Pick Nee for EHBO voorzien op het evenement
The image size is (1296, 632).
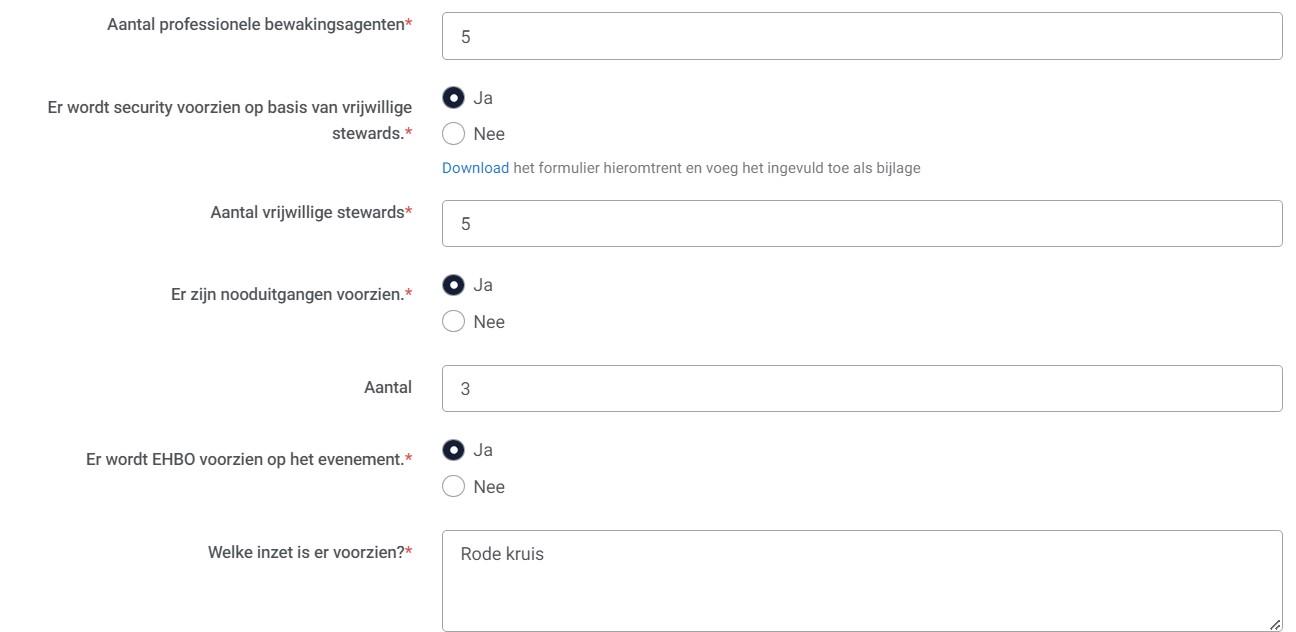coord(454,487)
